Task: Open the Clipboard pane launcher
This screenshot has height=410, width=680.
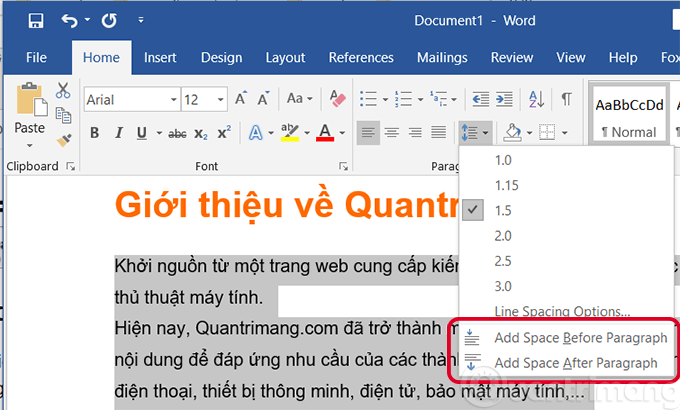Action: (70, 166)
